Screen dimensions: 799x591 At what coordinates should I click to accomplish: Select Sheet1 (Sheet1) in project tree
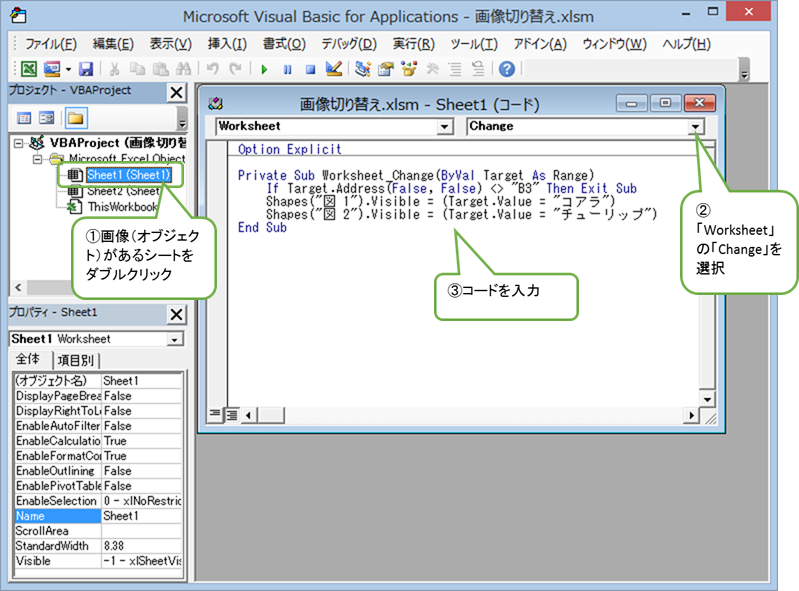(x=128, y=175)
